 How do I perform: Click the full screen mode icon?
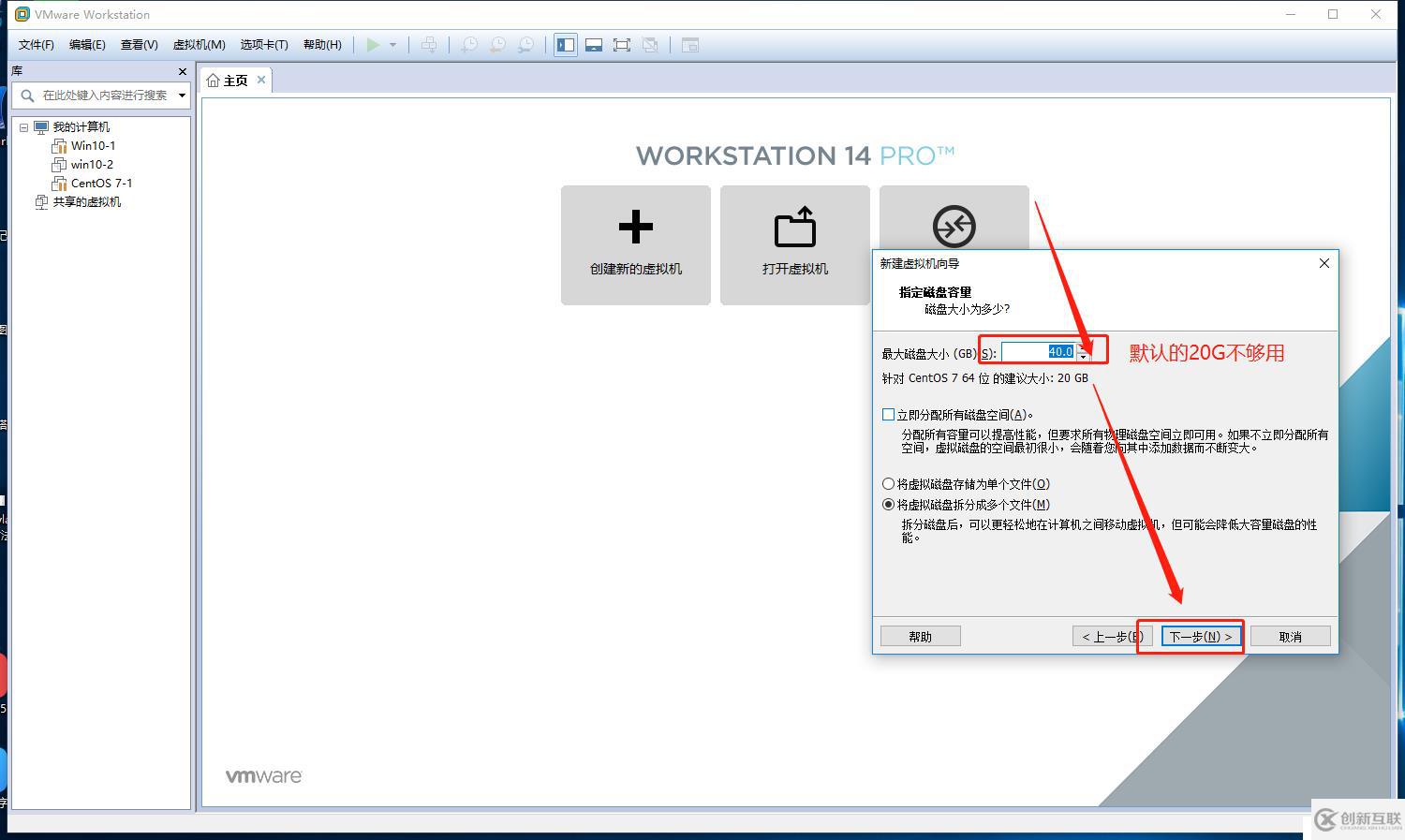622,45
